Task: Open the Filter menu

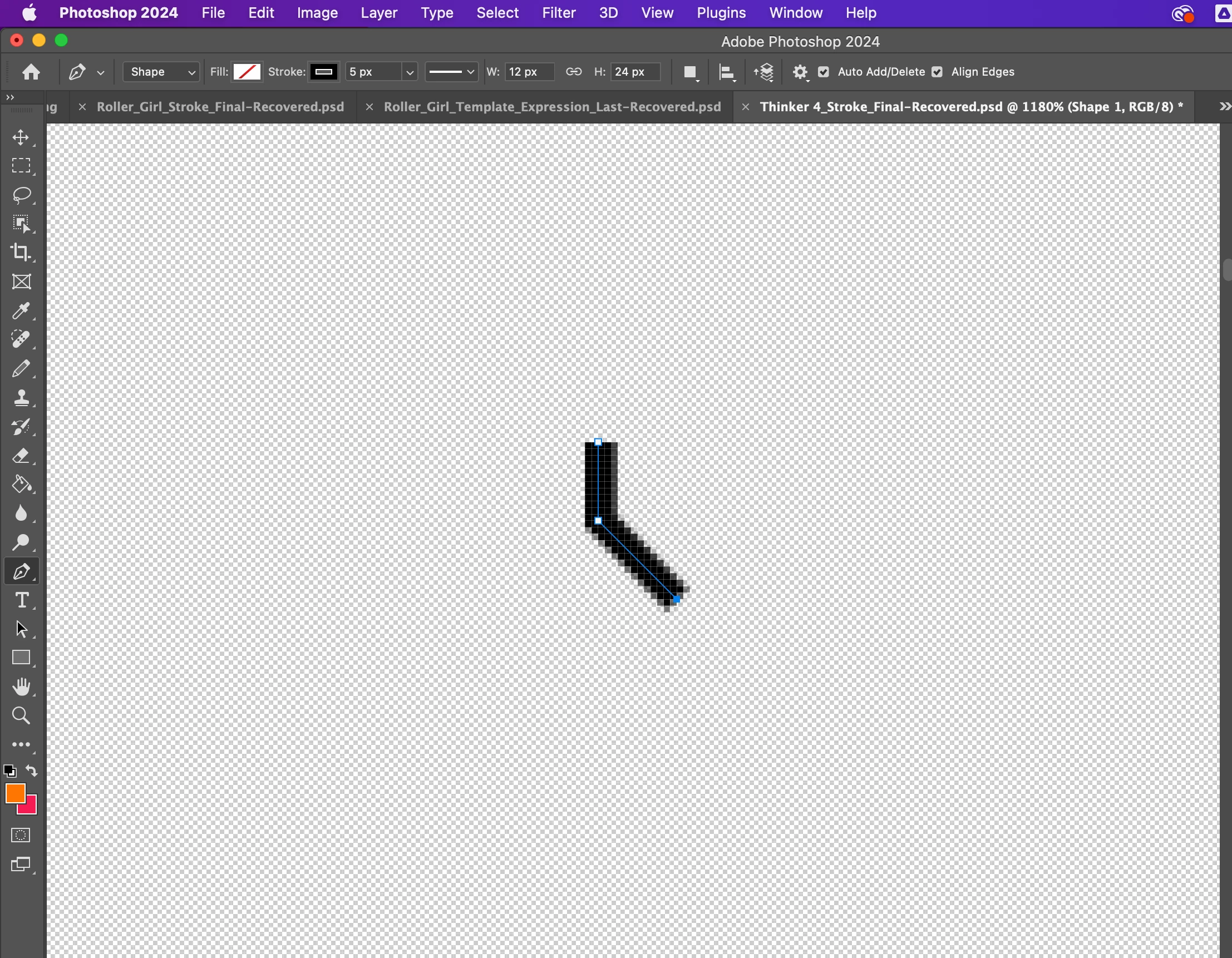Action: 558,12
